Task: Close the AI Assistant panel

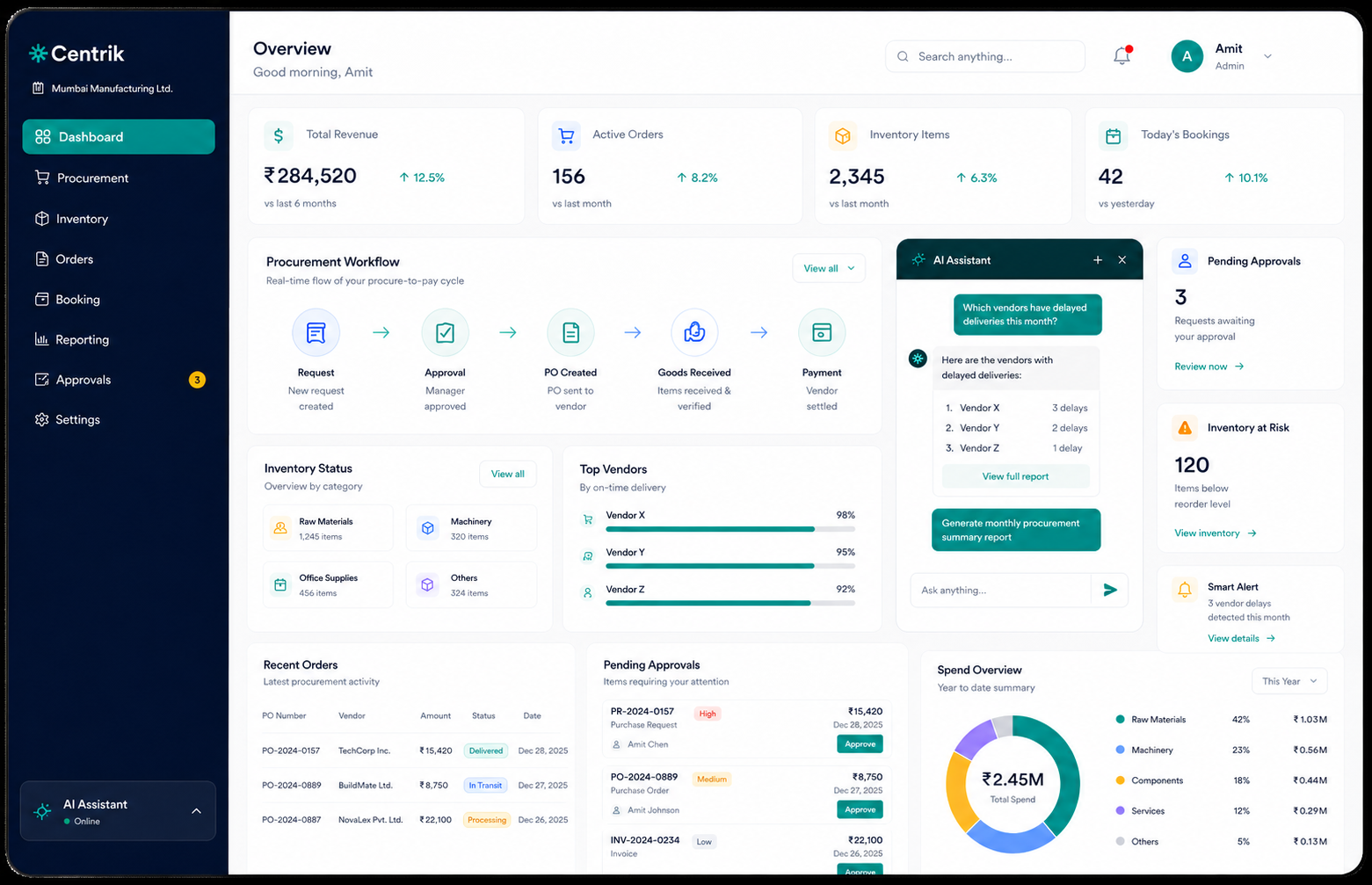Action: coord(1122,260)
